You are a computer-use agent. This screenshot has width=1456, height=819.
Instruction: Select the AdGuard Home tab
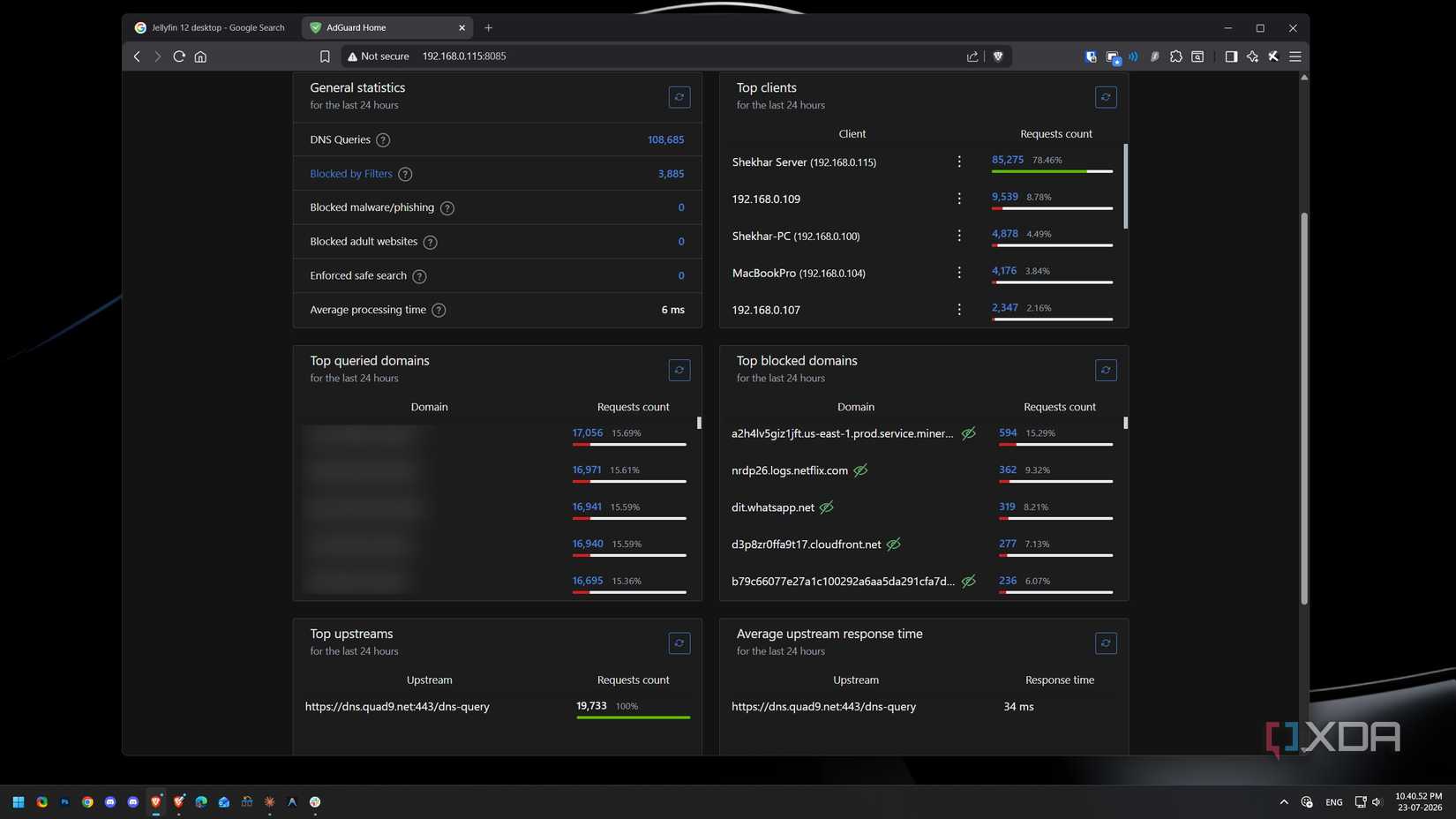click(x=387, y=27)
